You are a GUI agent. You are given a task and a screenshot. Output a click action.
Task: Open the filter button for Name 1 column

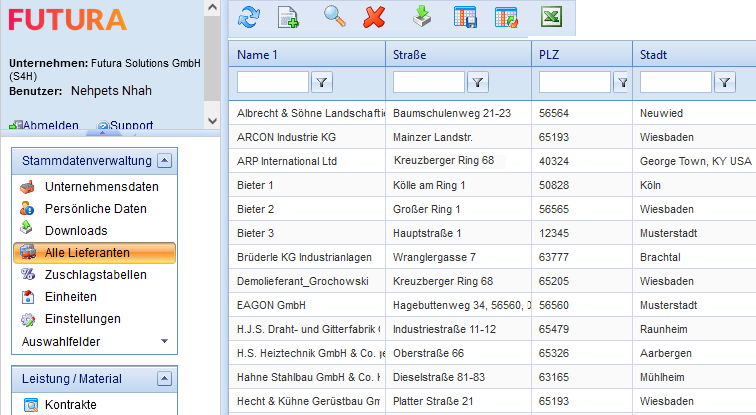(322, 82)
